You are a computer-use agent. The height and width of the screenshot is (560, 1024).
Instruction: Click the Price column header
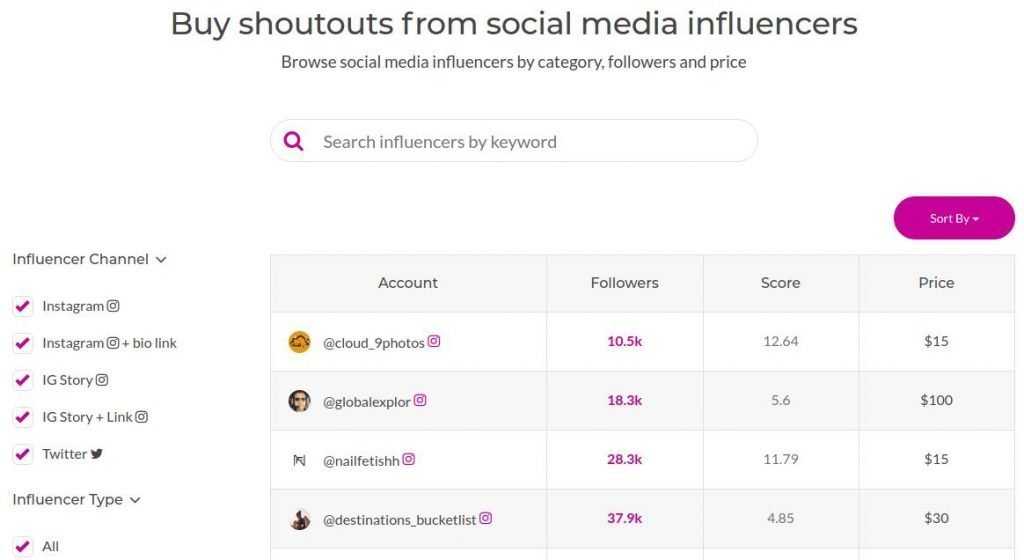[x=936, y=283]
